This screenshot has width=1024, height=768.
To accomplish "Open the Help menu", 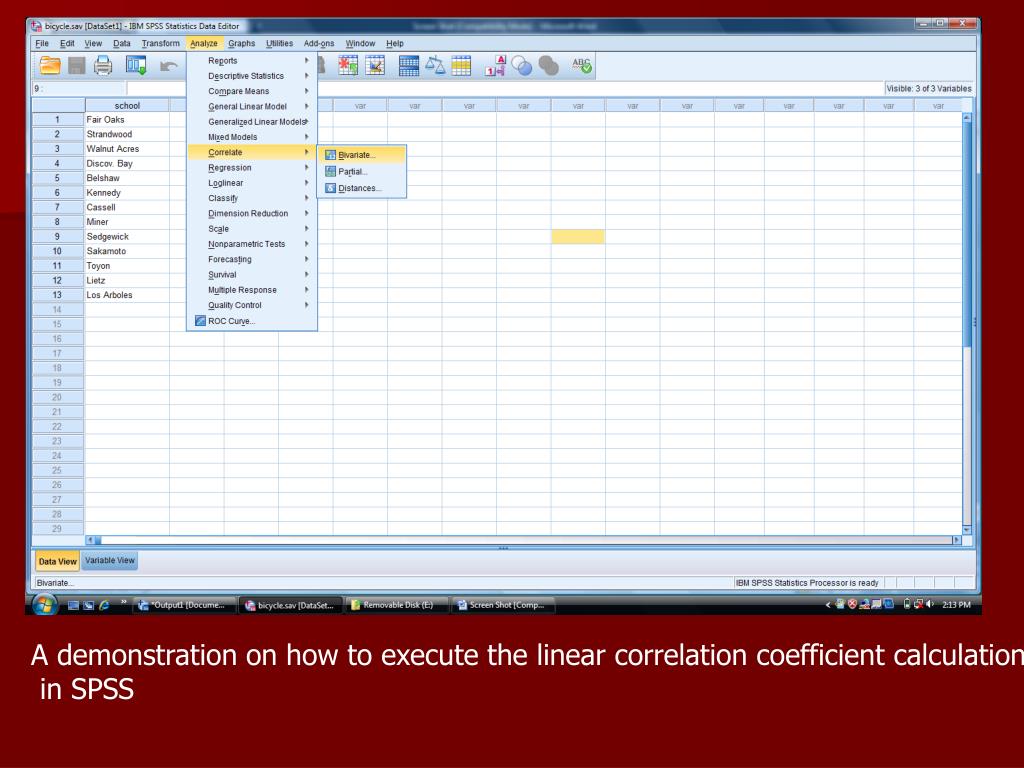I will (x=394, y=43).
